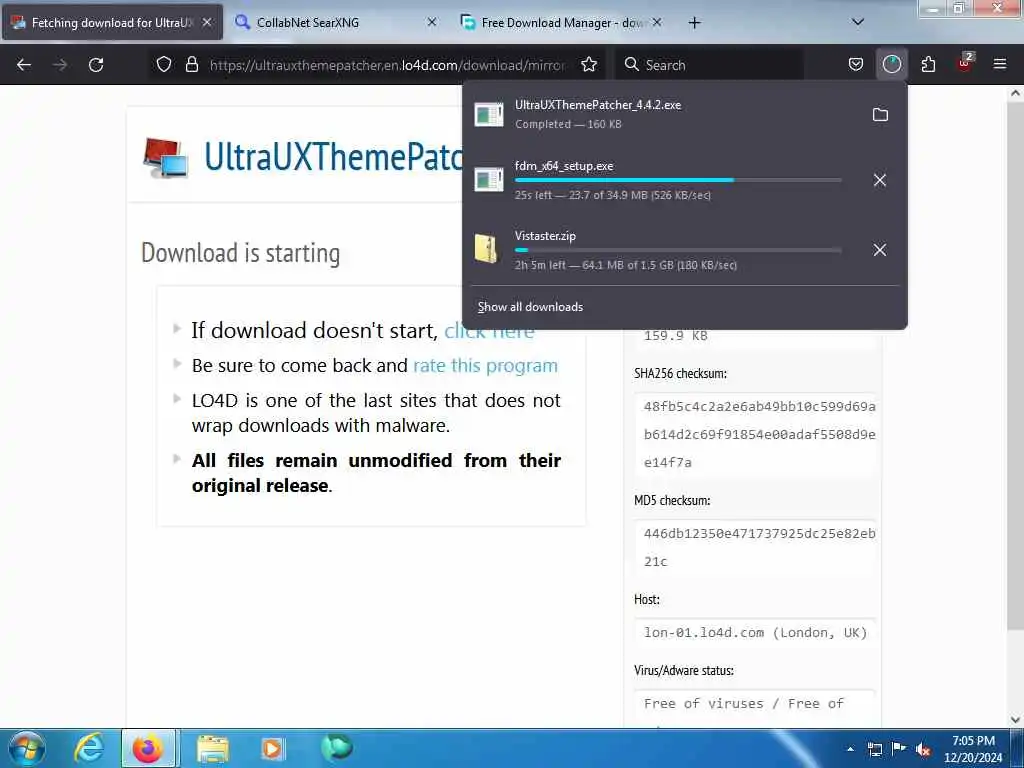Click the 'Download is starting' heading

(240, 253)
